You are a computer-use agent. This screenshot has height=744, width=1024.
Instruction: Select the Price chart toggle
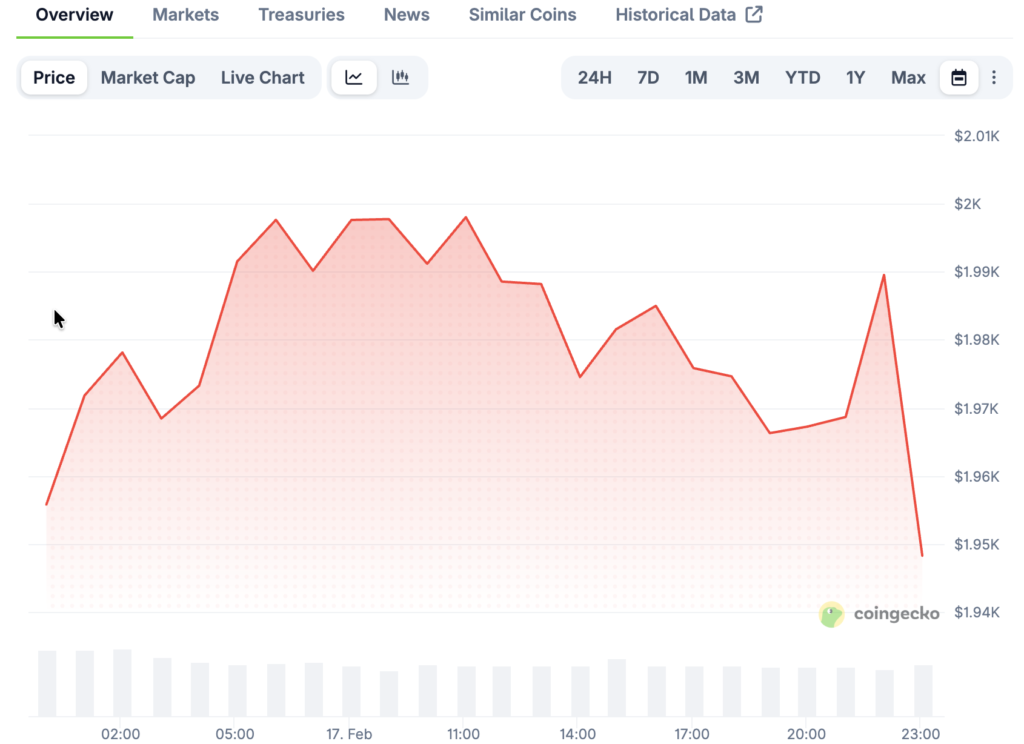pyautogui.click(x=54, y=78)
